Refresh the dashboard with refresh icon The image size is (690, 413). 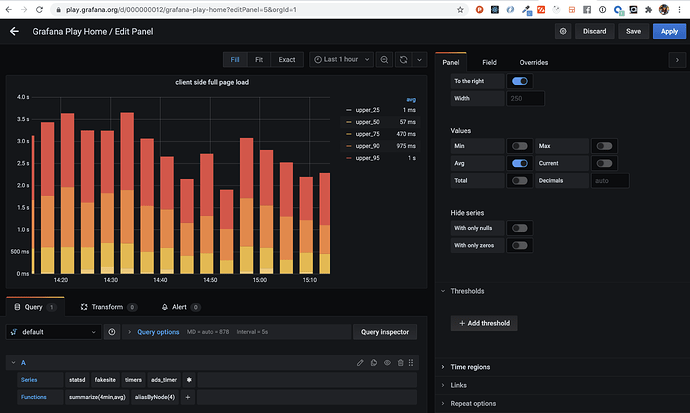(404, 59)
